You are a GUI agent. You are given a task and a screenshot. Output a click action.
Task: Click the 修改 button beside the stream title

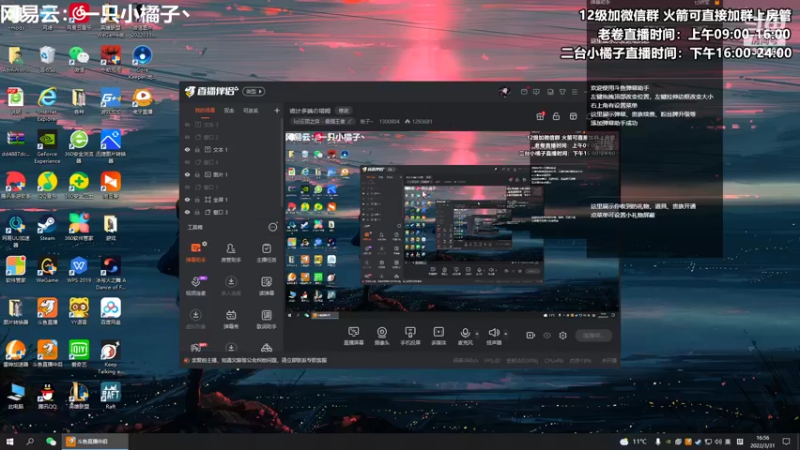[x=344, y=110]
